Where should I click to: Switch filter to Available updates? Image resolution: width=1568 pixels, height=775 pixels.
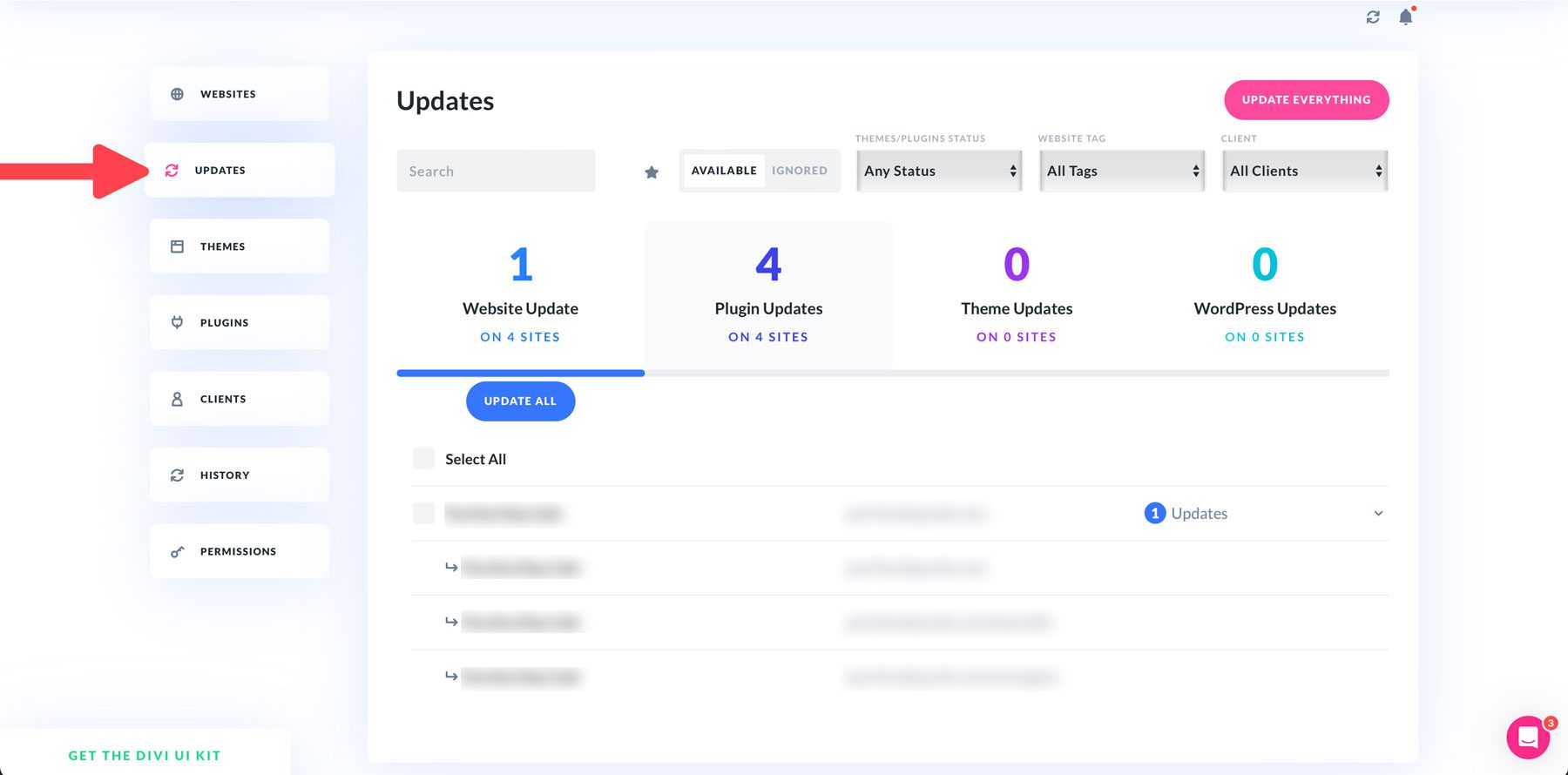[x=724, y=171]
